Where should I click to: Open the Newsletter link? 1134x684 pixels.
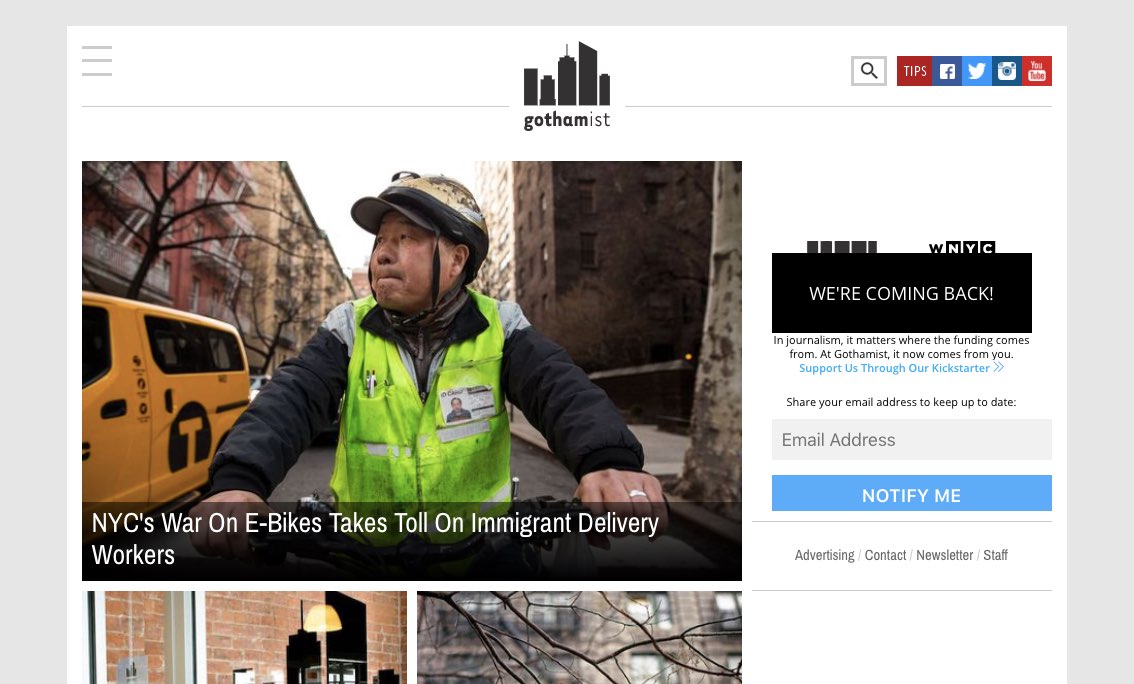[x=944, y=555]
